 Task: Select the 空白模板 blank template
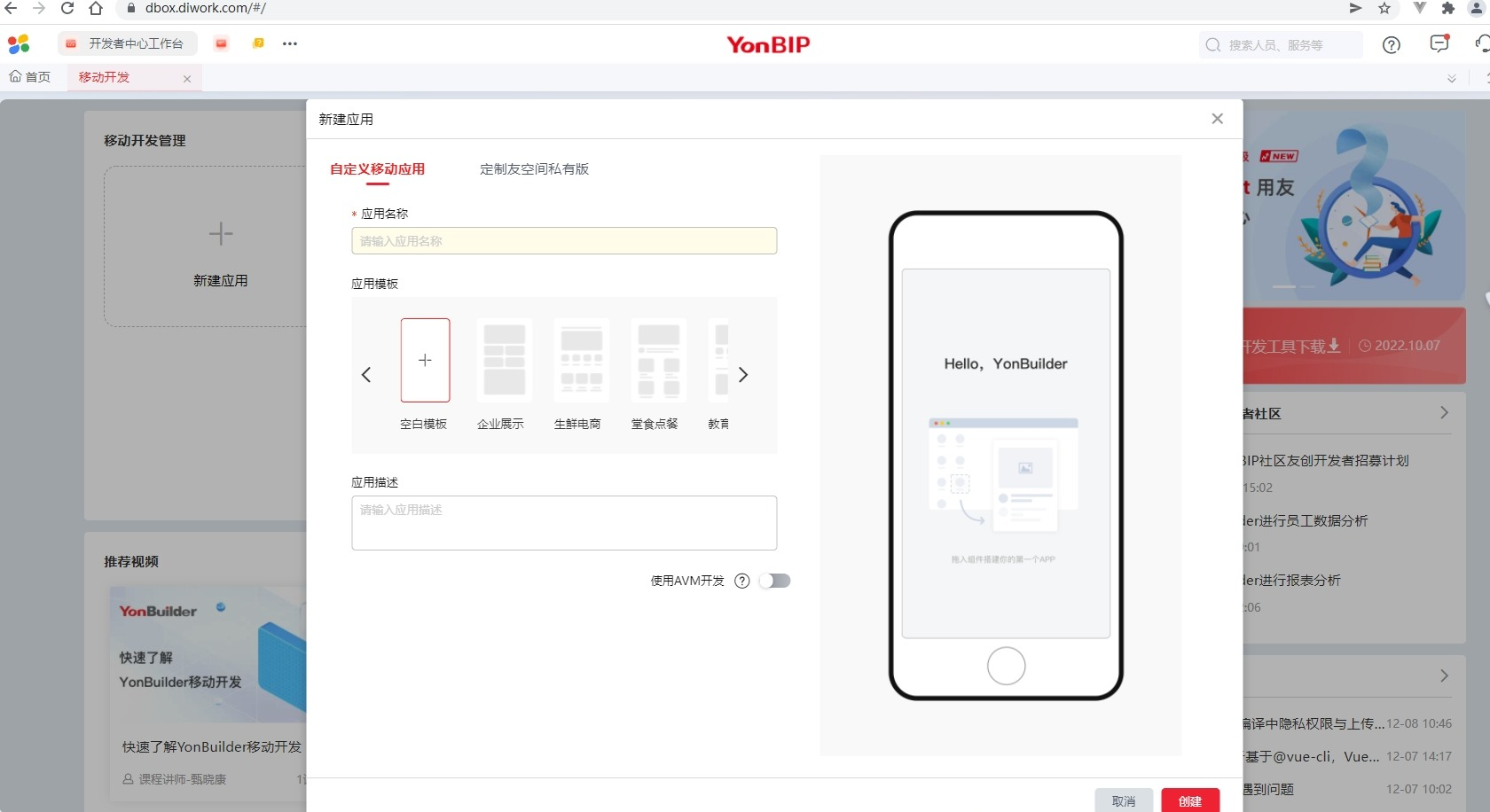(x=425, y=361)
